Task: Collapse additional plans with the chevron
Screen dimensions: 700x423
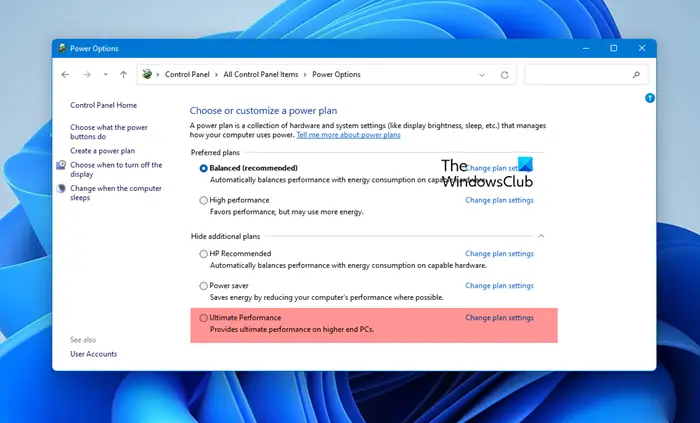Action: pos(541,236)
